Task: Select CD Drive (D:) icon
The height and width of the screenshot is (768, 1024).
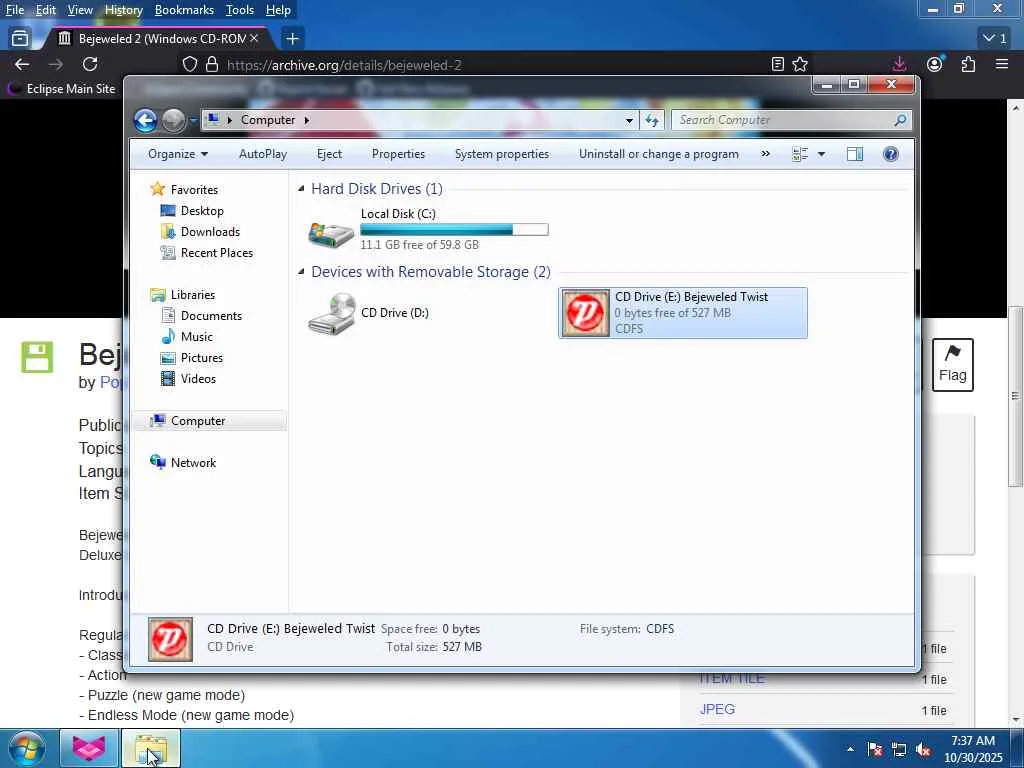Action: click(331, 313)
